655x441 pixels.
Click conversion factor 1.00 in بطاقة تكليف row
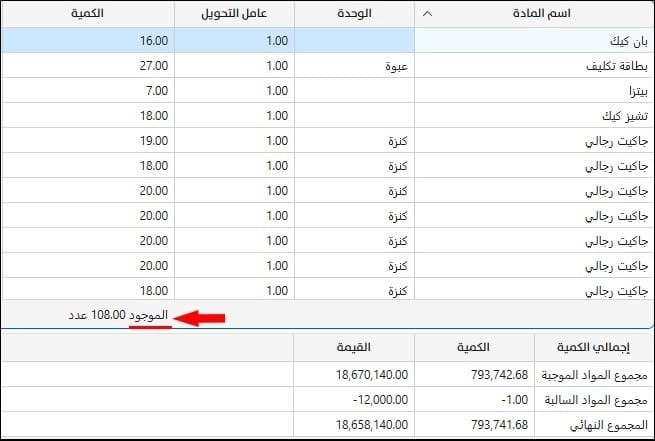pyautogui.click(x=234, y=66)
